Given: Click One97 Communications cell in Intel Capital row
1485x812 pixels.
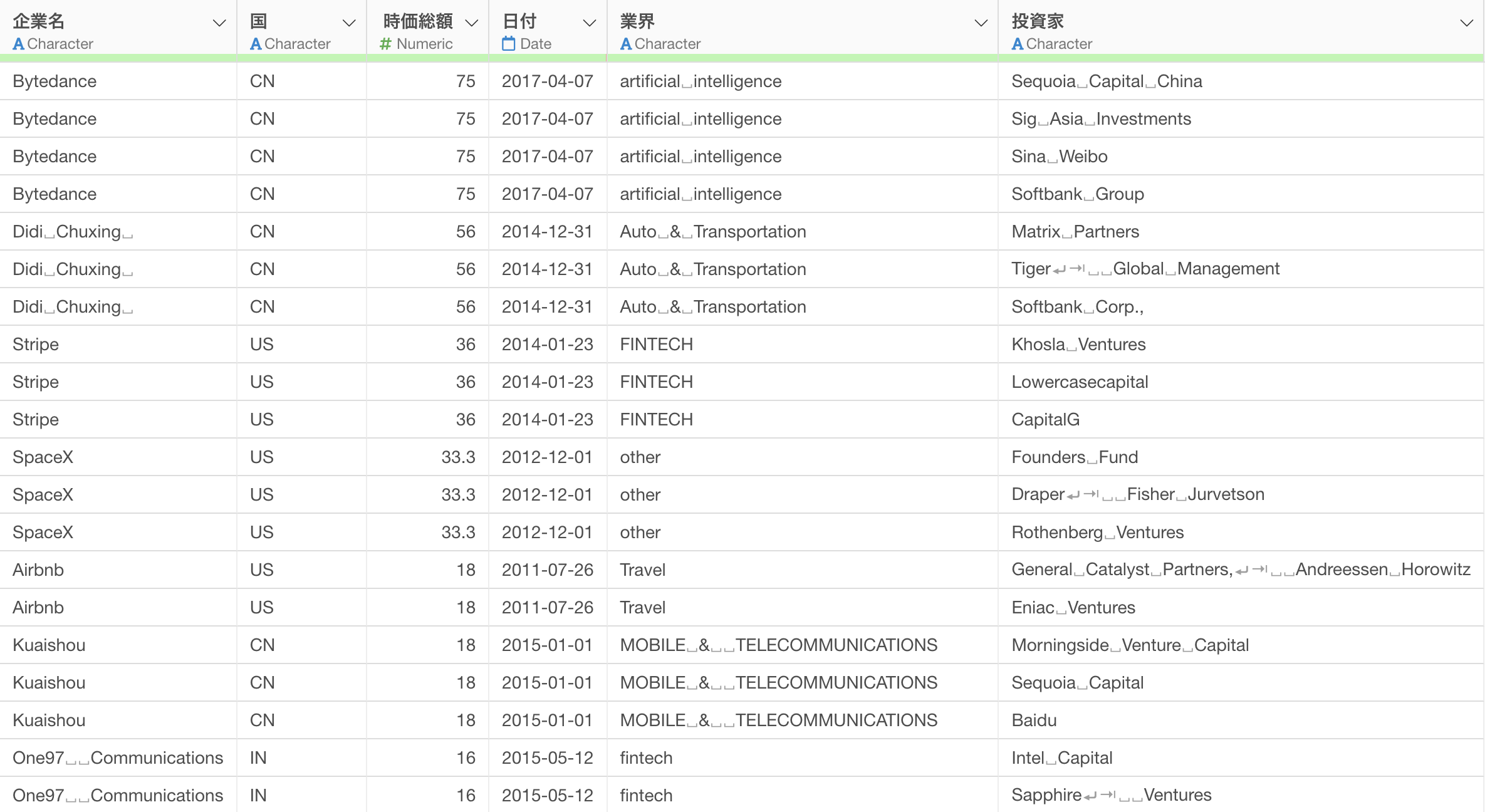Looking at the screenshot, I should tap(118, 758).
